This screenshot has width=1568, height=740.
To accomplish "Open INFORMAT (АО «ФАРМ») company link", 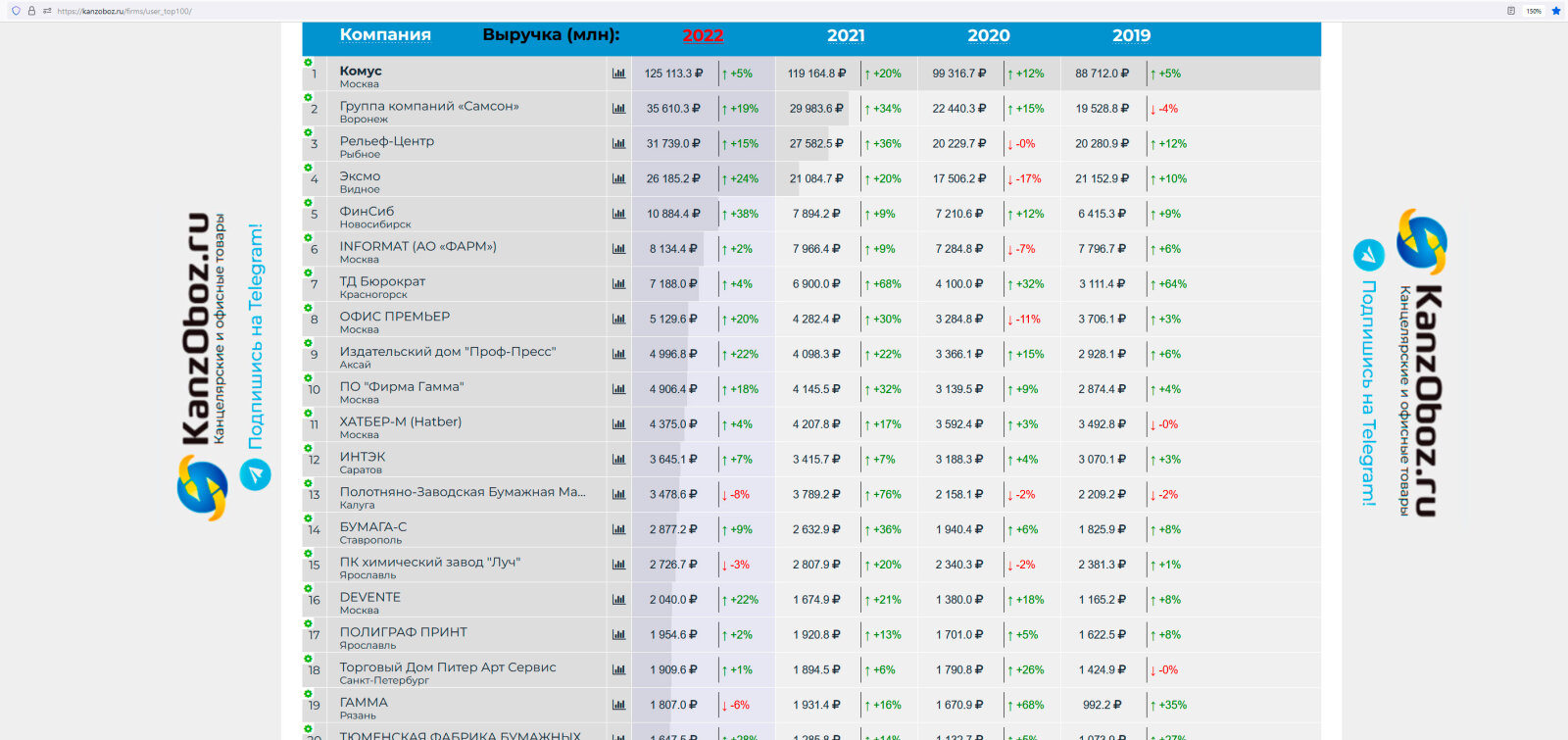I will (417, 246).
